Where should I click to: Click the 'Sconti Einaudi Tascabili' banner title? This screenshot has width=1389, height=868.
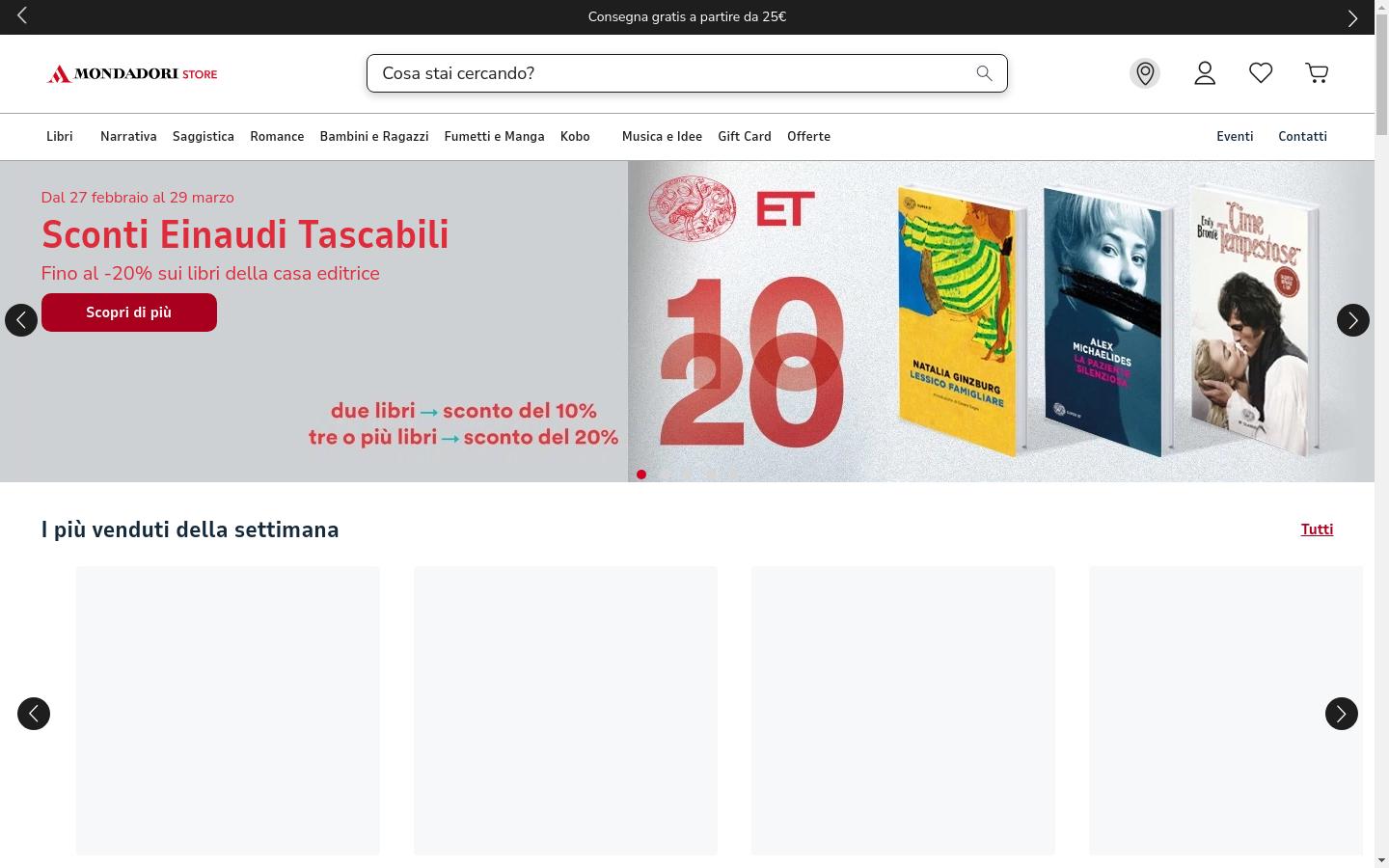[x=245, y=234]
